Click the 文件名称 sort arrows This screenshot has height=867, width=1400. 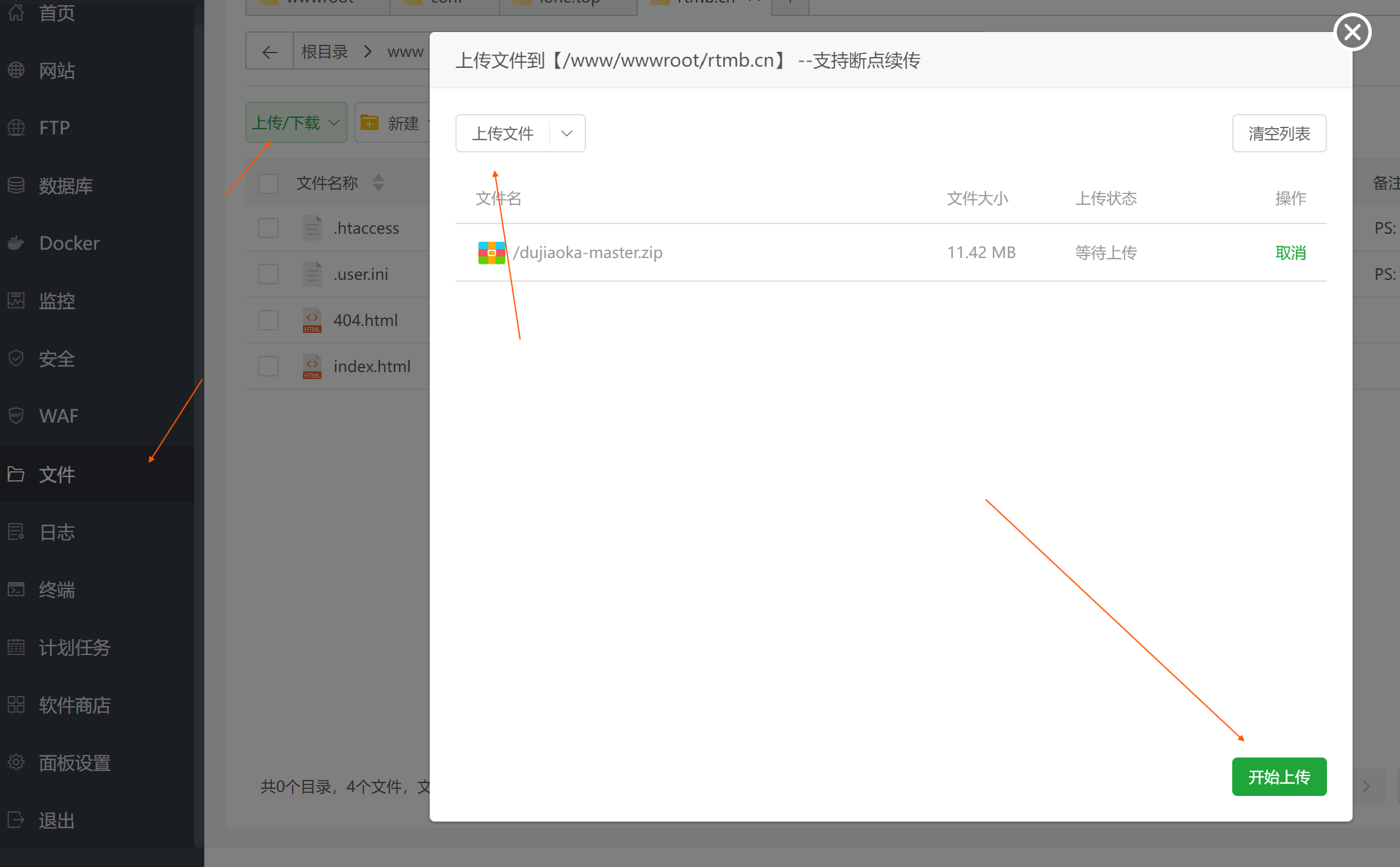(x=378, y=182)
